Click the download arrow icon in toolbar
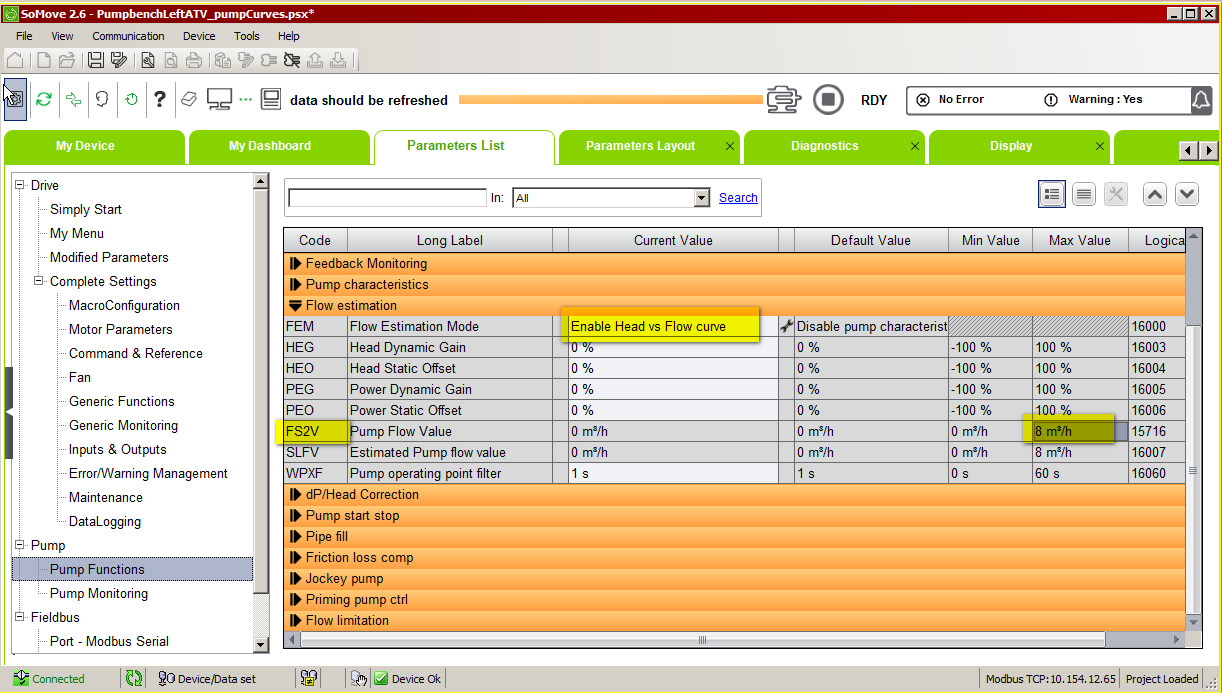 pyautogui.click(x=339, y=60)
